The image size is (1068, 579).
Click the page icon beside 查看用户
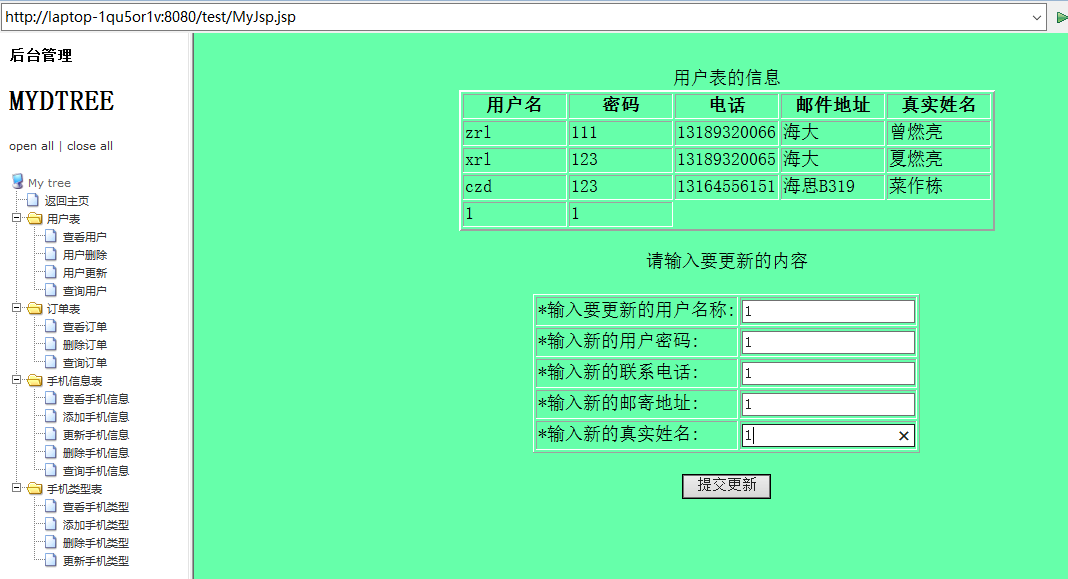(x=50, y=236)
